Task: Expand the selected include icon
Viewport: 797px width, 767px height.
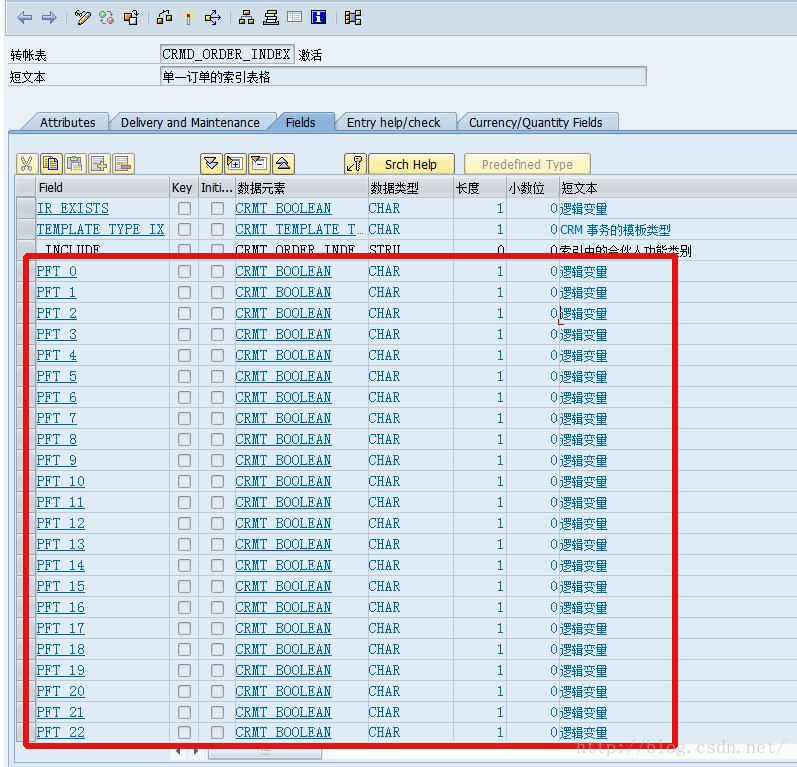Action: click(235, 164)
